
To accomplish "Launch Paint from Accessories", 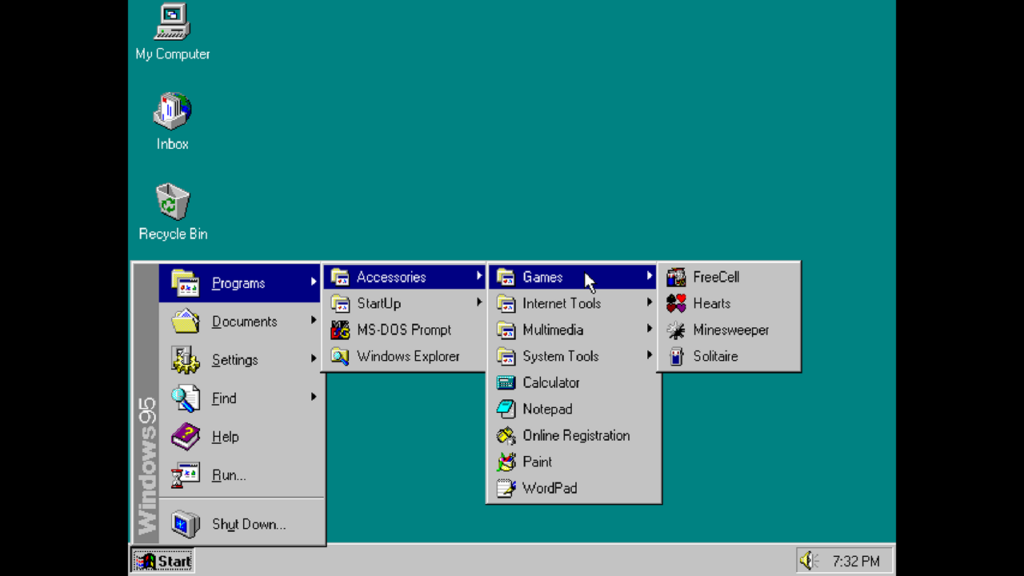I will pyautogui.click(x=574, y=462).
